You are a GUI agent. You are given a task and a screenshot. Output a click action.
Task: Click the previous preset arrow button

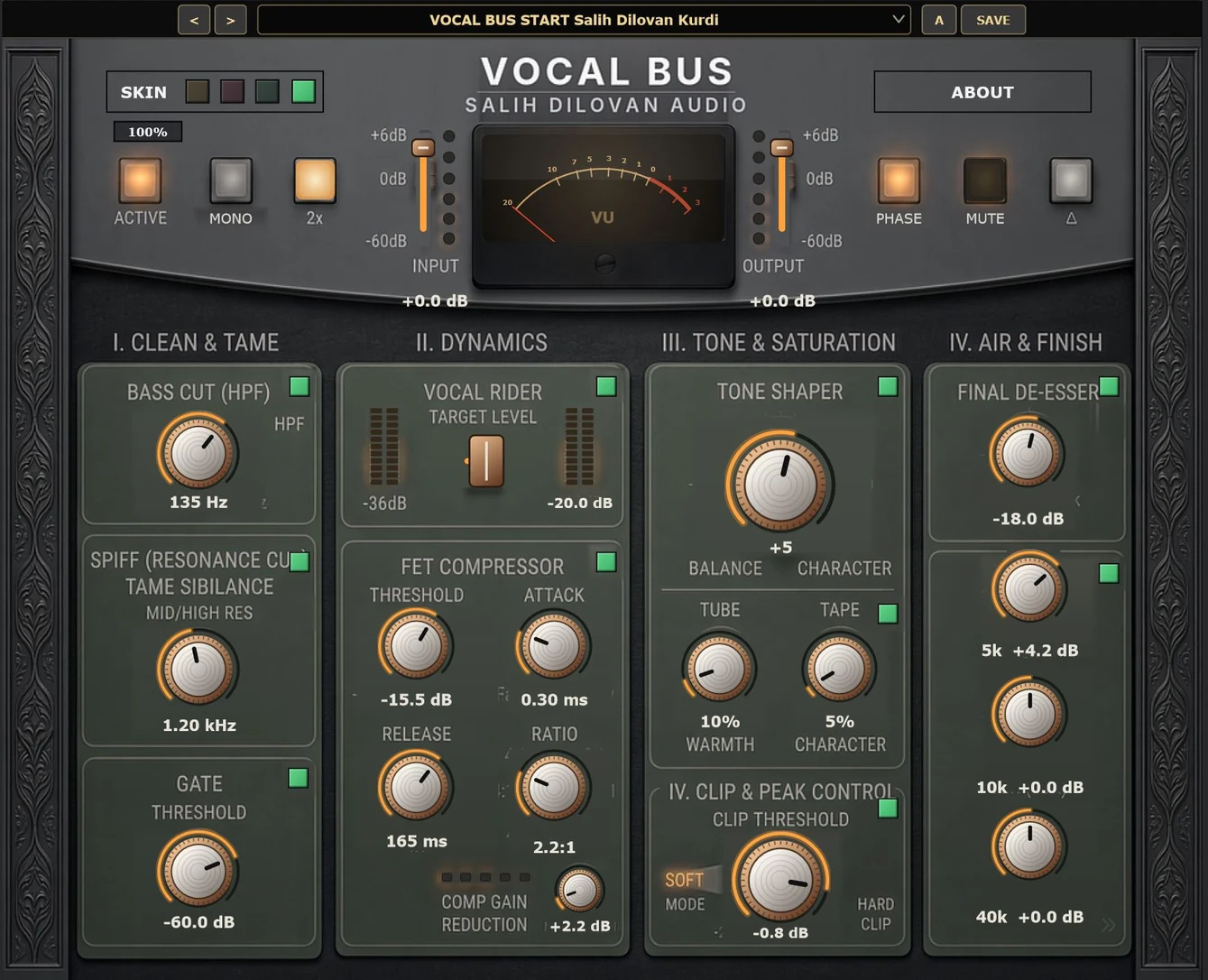(x=194, y=20)
